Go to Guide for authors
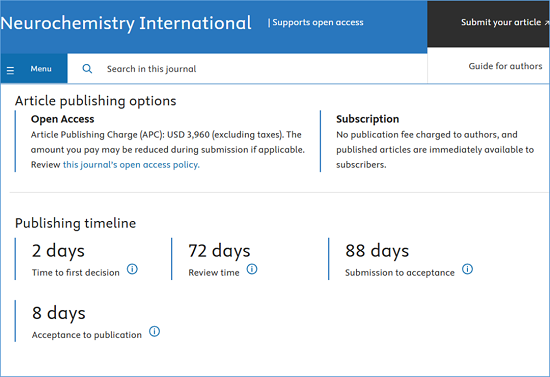This screenshot has height=377, width=550. point(505,66)
